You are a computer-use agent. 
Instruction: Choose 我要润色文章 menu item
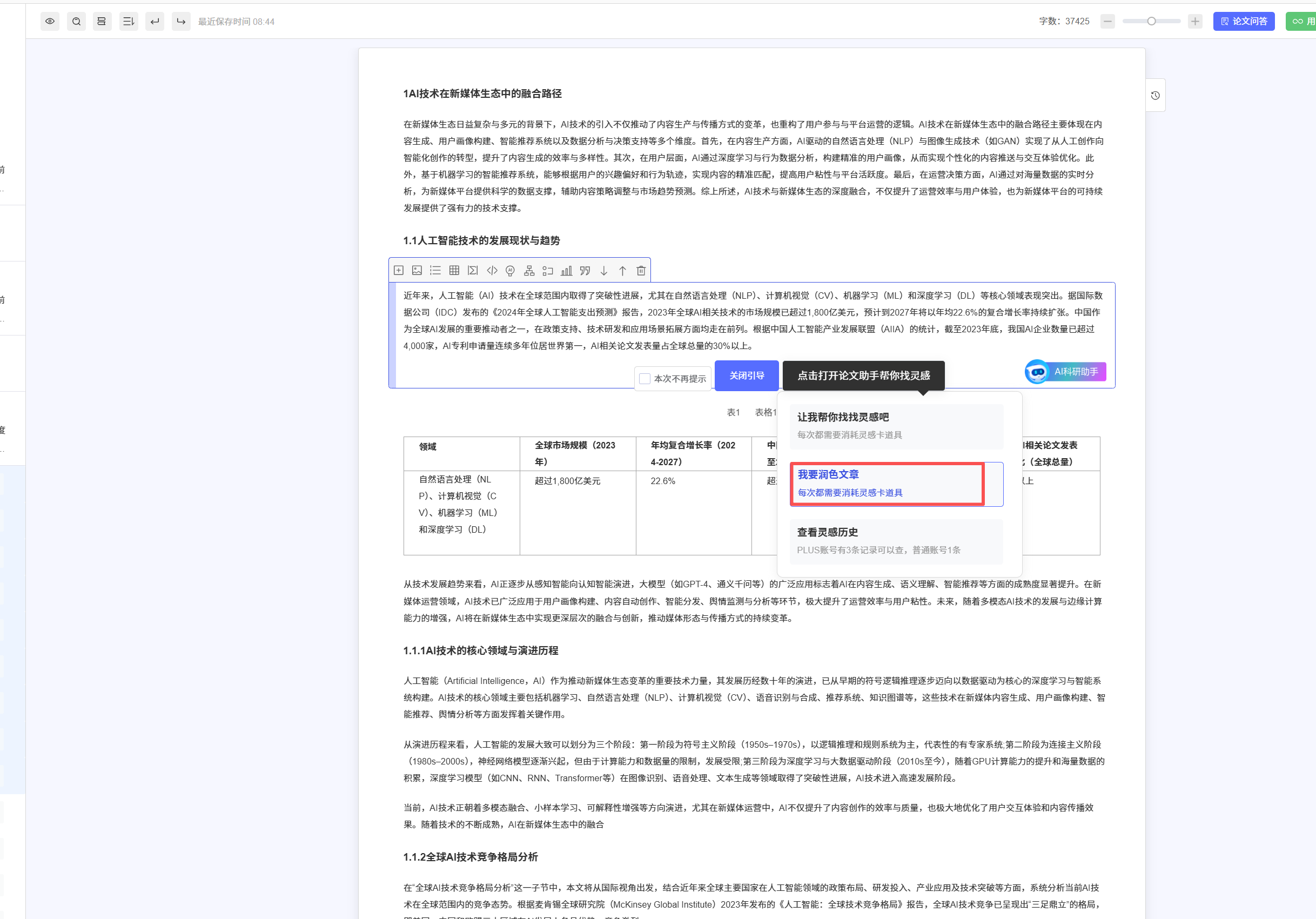tap(887, 484)
